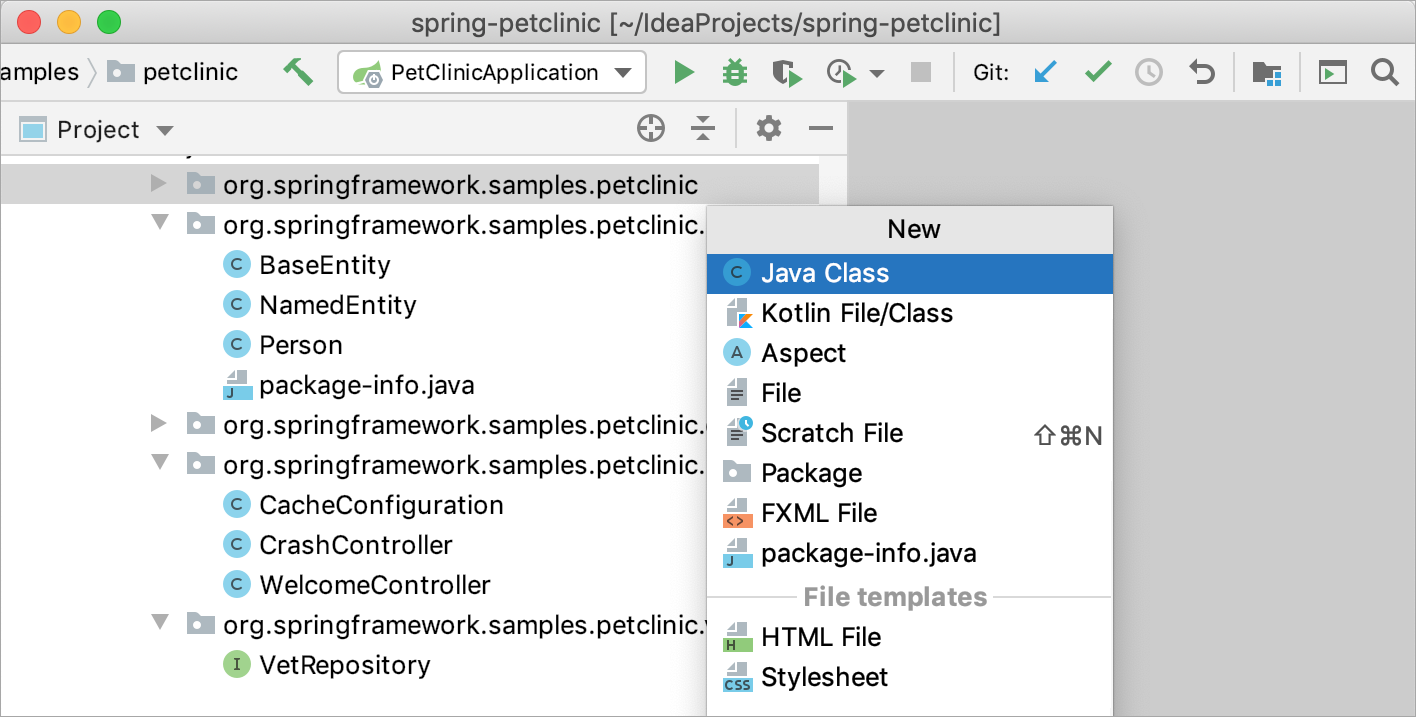Click the Run Anything toolbar icon
1416x717 pixels.
pos(1332,72)
